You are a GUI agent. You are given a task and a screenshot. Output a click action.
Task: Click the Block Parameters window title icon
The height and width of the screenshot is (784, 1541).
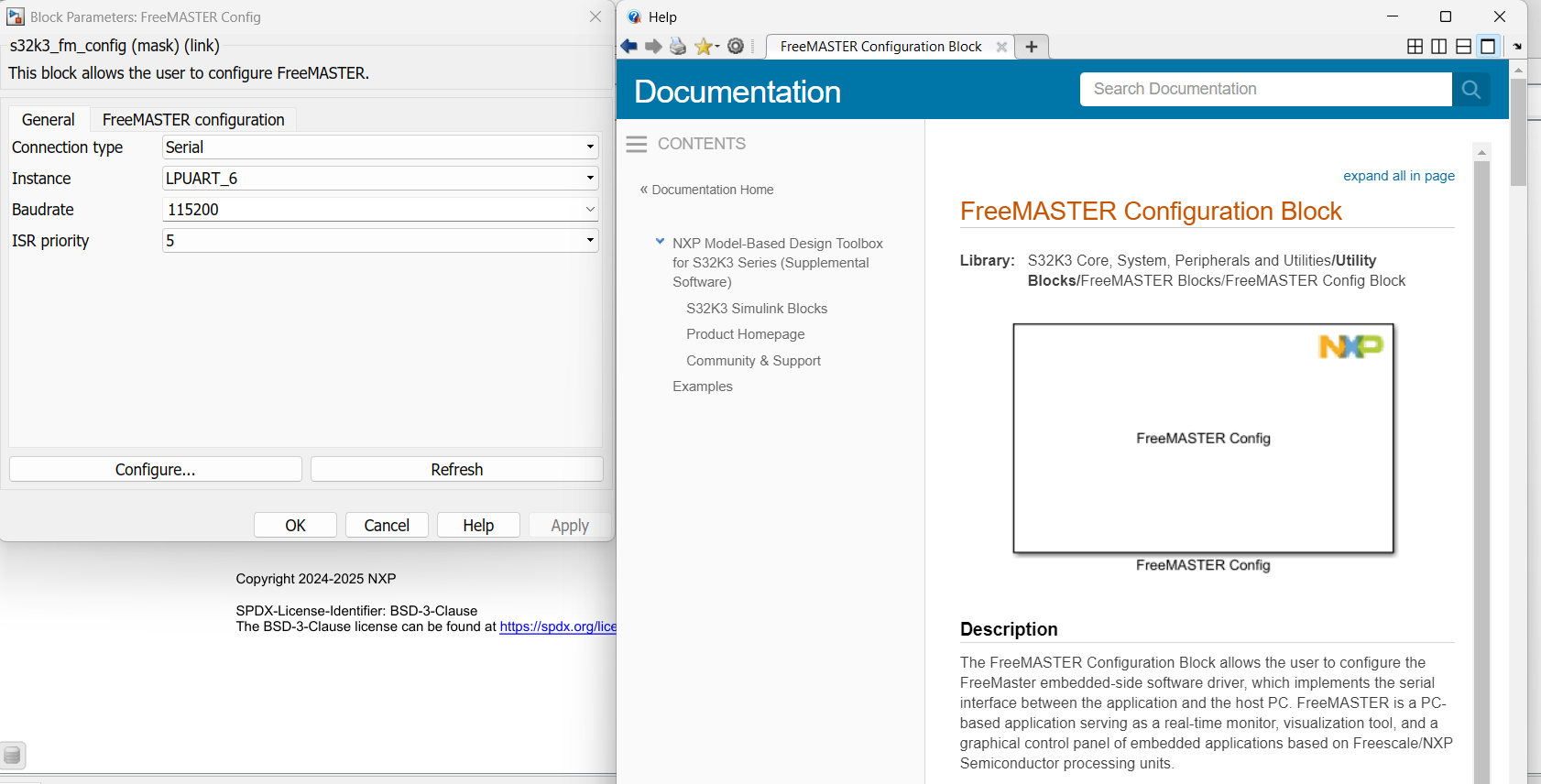coord(16,16)
